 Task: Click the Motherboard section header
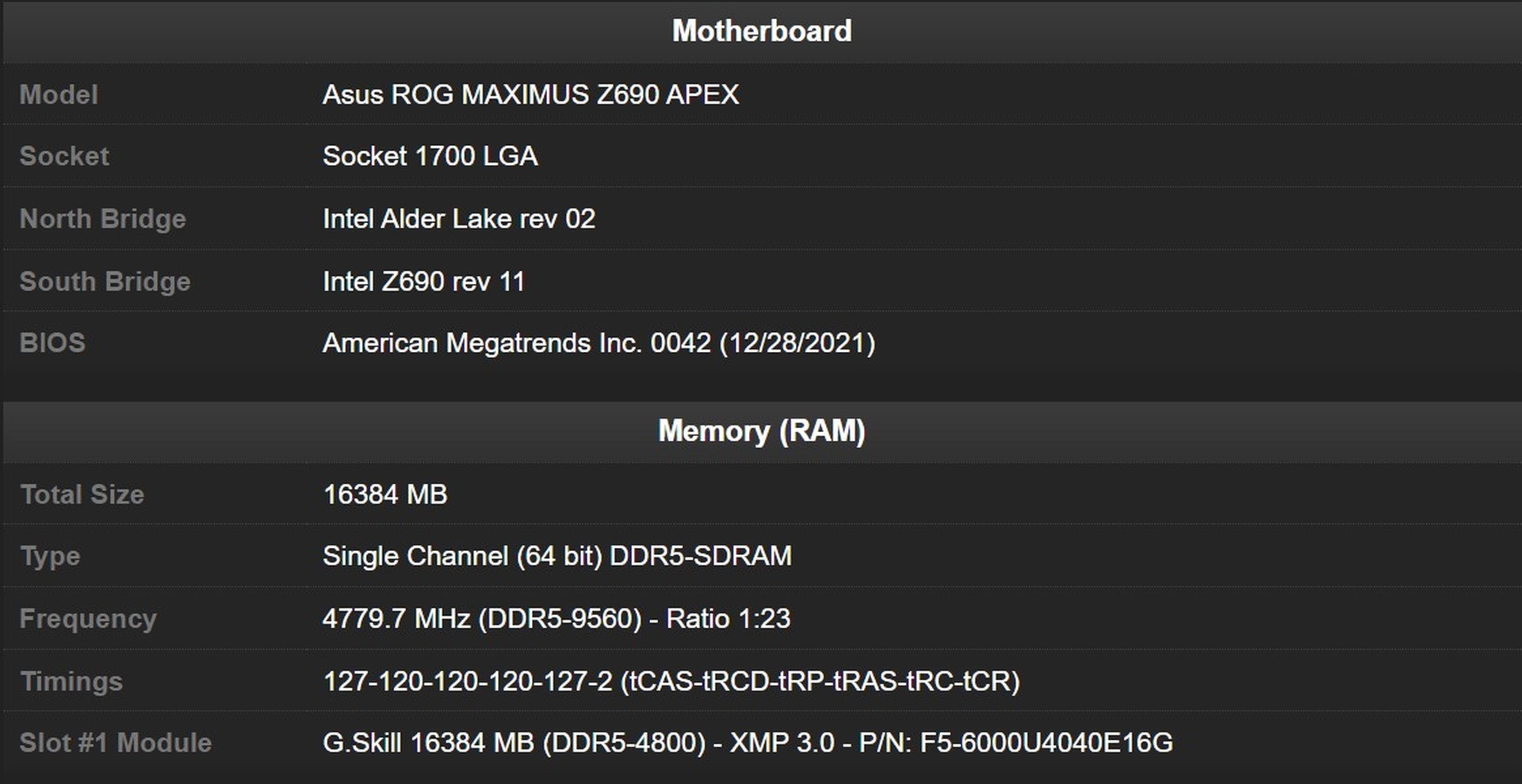tap(761, 31)
